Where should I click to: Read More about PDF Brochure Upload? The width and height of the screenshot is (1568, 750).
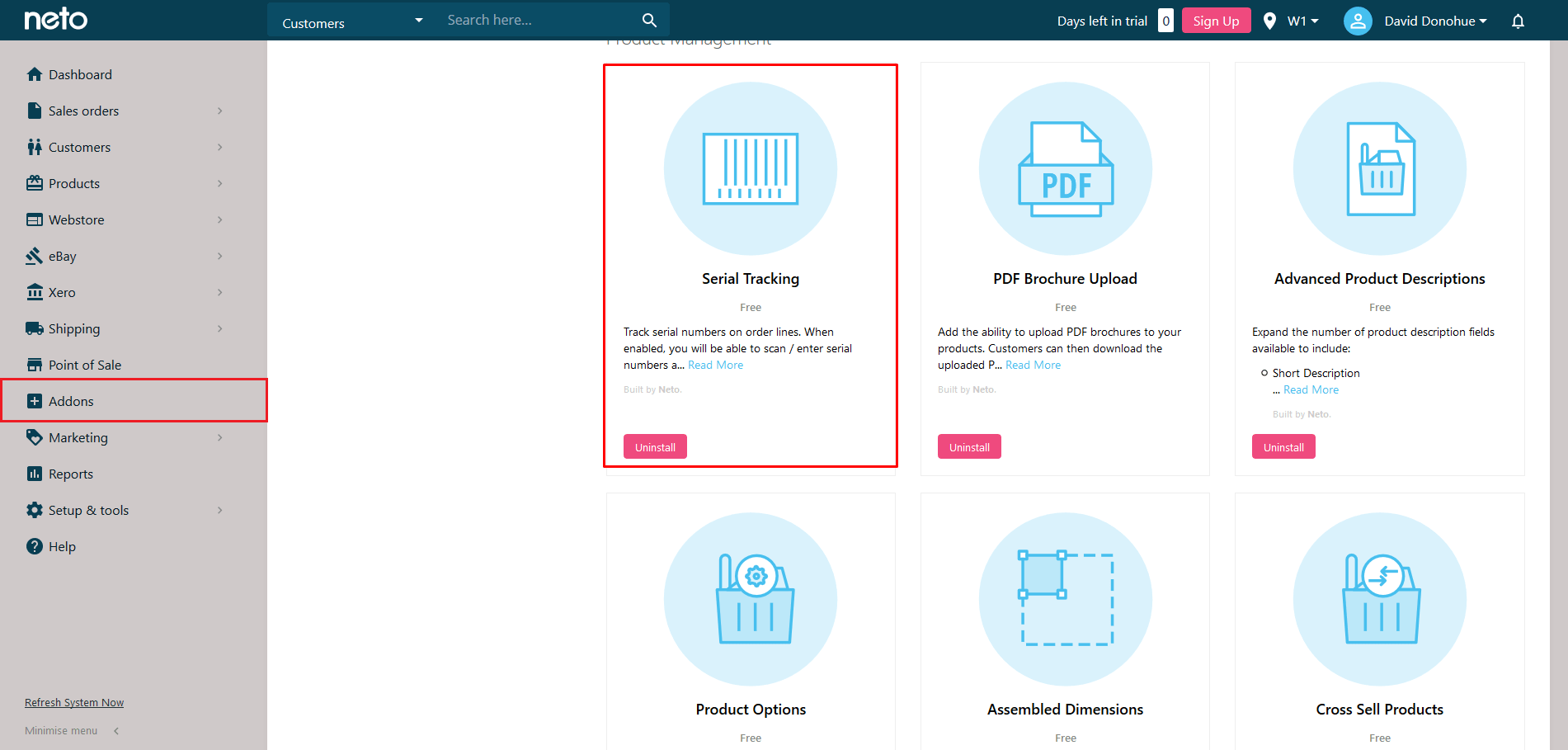[1033, 365]
